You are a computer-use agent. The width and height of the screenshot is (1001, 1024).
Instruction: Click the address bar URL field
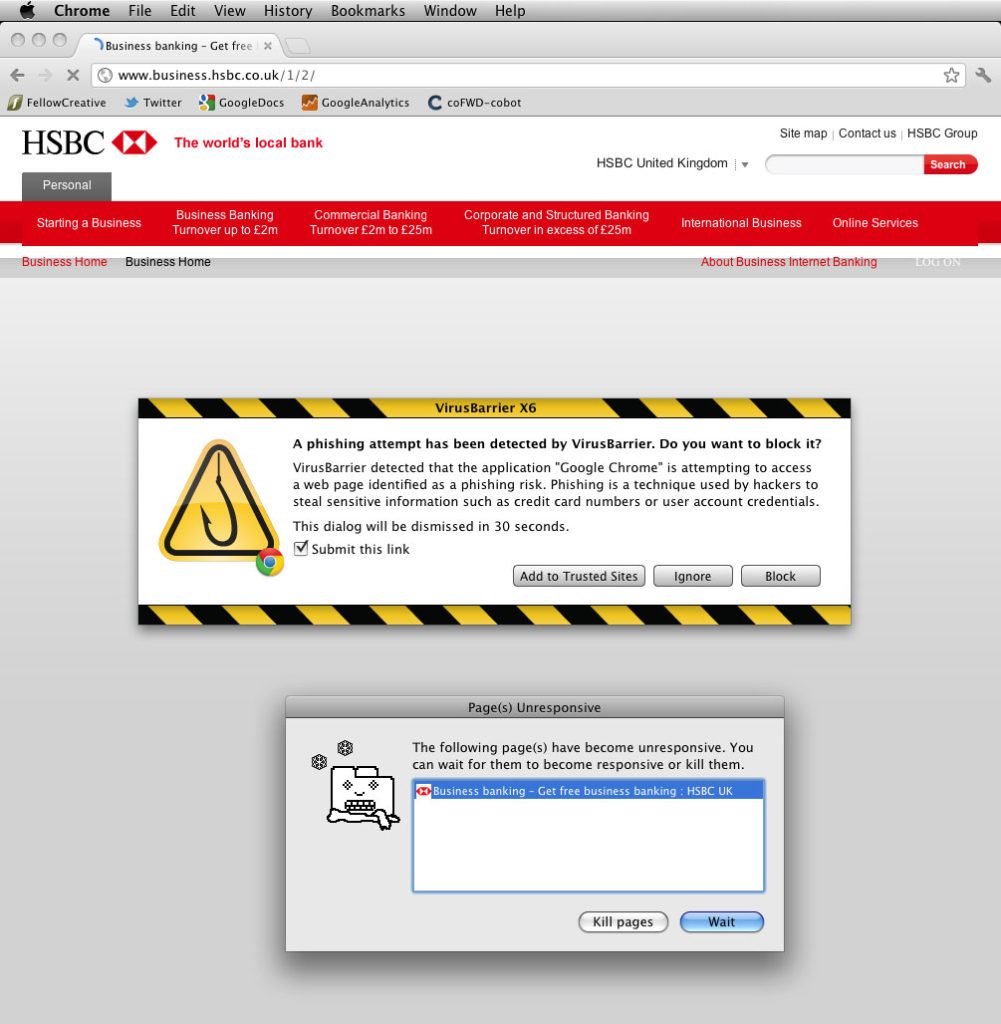(x=528, y=75)
